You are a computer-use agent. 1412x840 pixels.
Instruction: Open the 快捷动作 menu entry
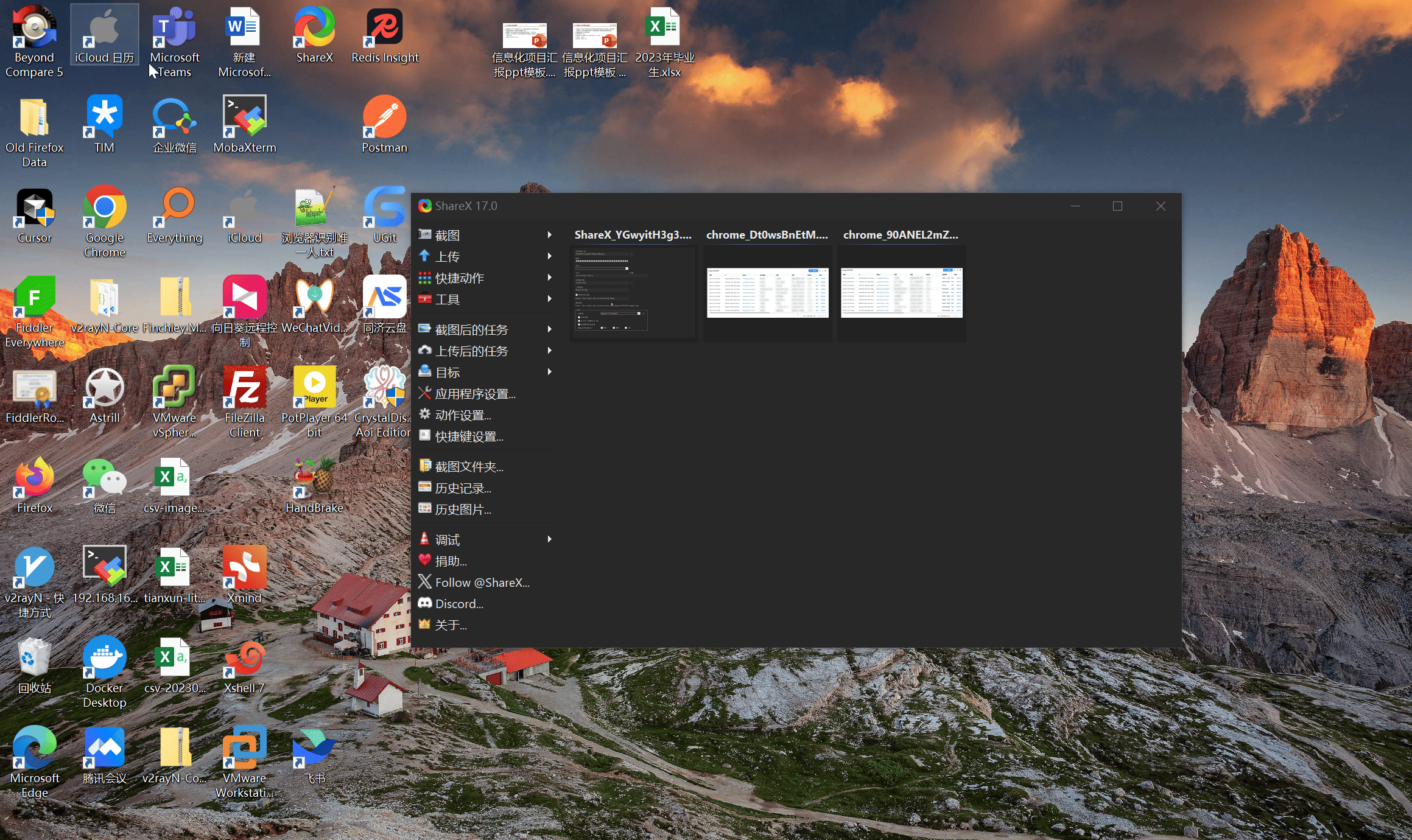485,278
